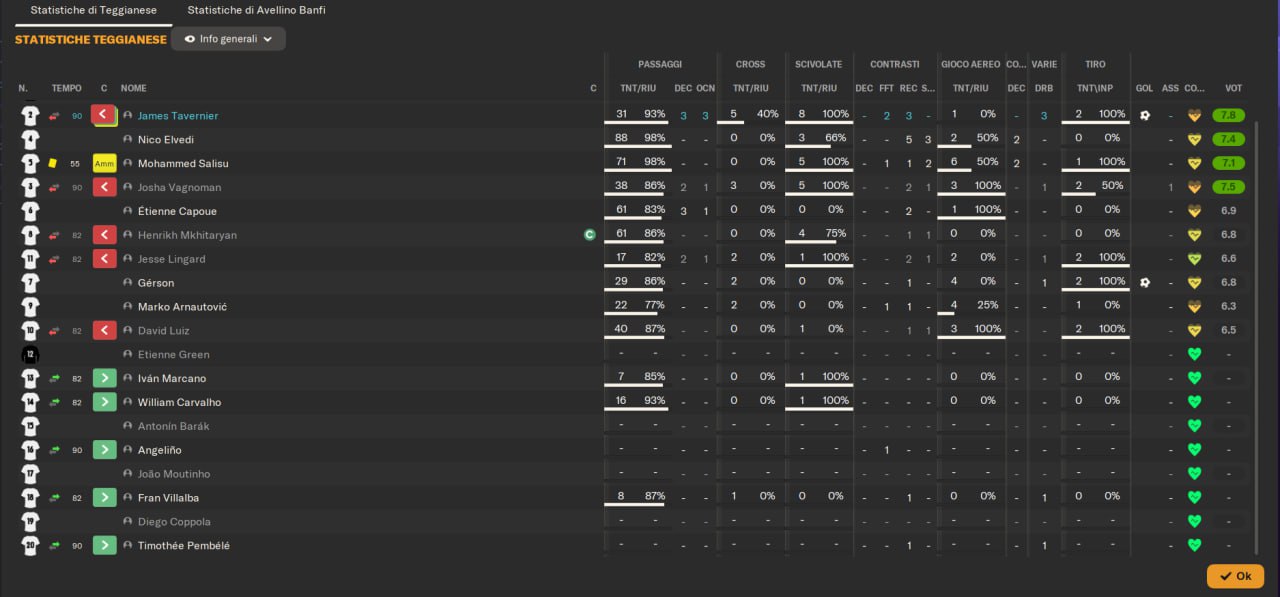This screenshot has height=597, width=1280.
Task: Click Mohammed Salisu's yellow card icon
Action: pyautogui.click(x=53, y=163)
